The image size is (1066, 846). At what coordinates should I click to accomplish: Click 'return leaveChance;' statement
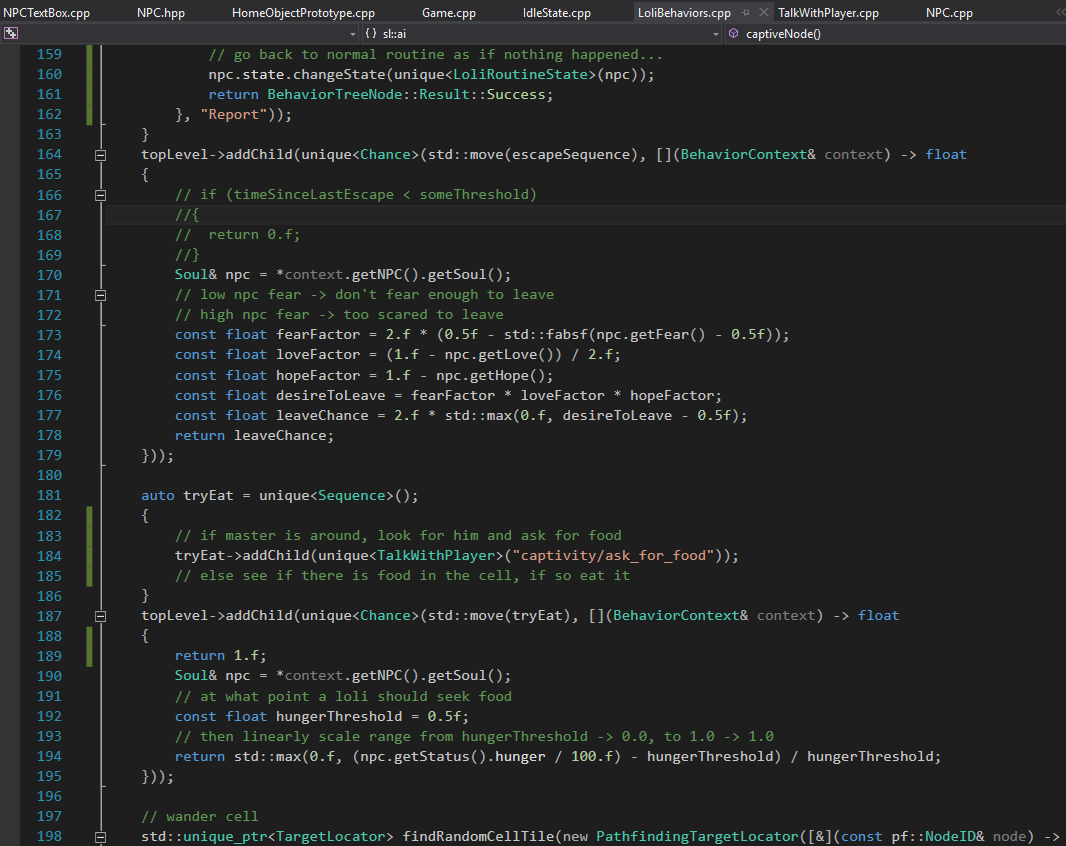254,436
